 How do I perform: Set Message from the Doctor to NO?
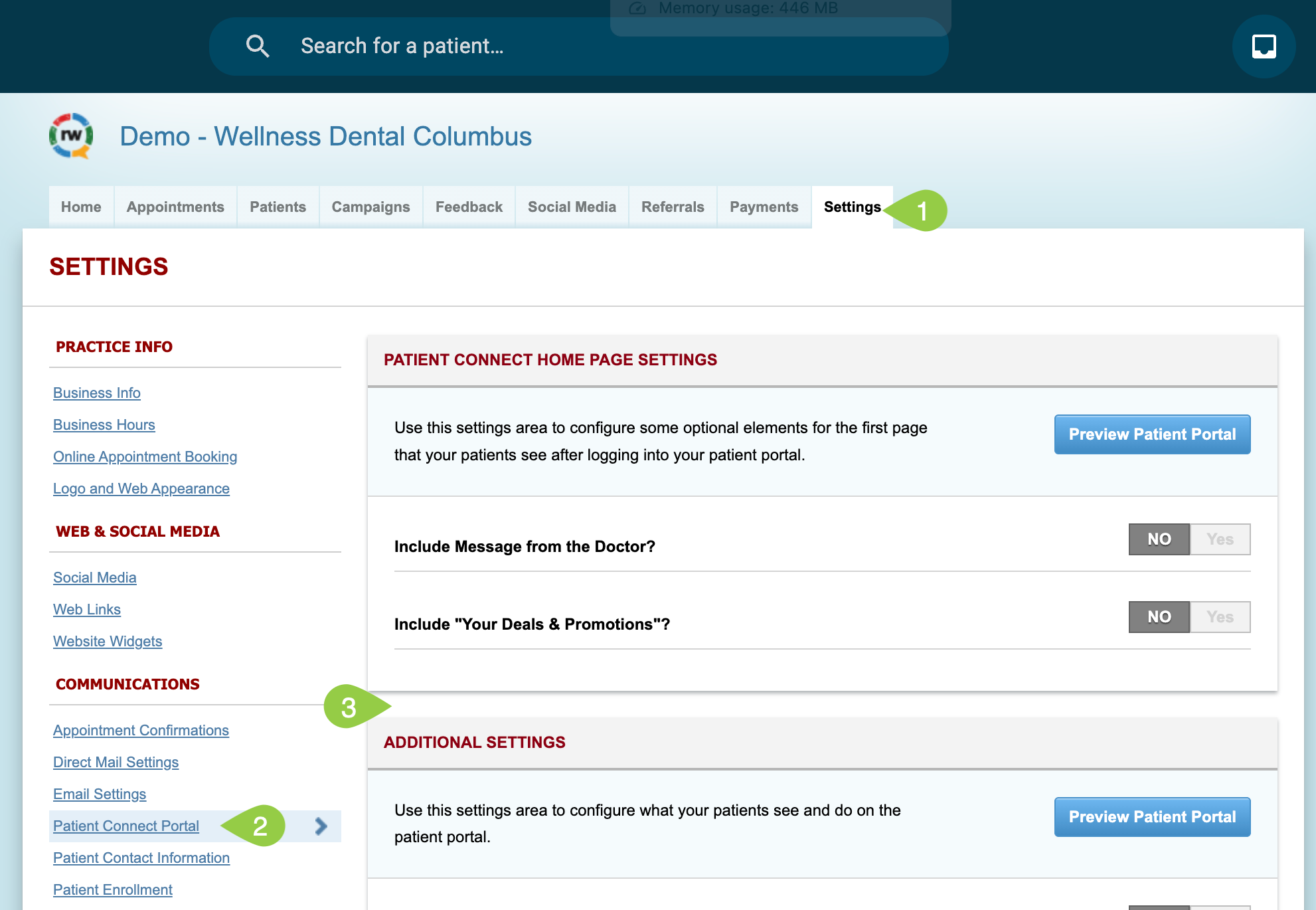1159,539
